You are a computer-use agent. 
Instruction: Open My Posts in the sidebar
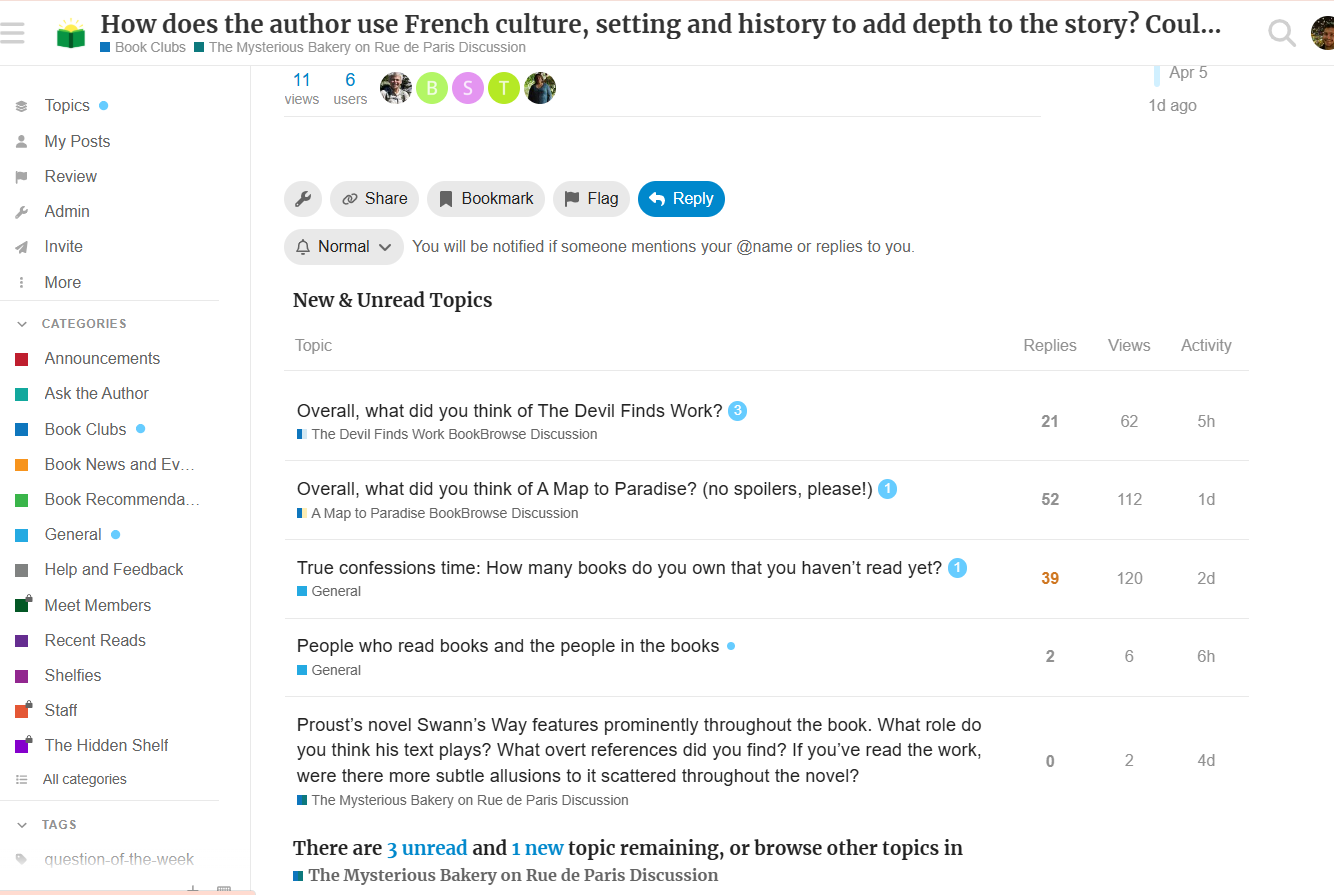[77, 142]
